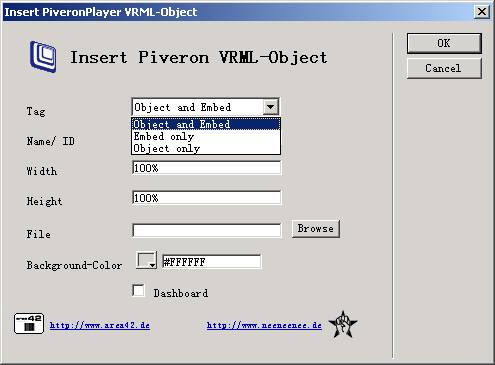
Task: Click the Piveron logo icon
Action: (x=43, y=56)
